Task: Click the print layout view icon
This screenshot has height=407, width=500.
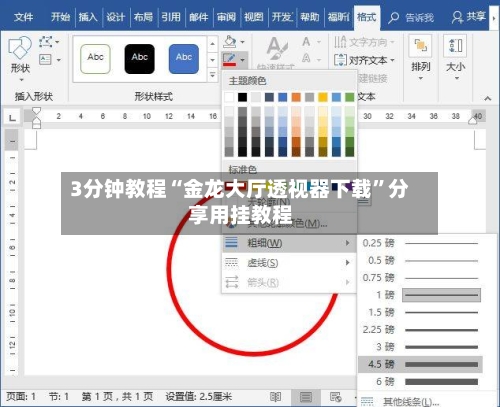Action: click(x=306, y=397)
